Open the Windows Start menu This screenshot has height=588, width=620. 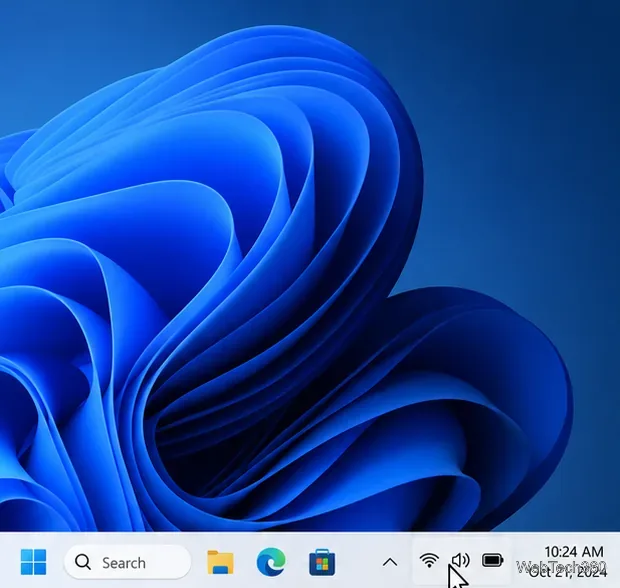click(x=34, y=562)
